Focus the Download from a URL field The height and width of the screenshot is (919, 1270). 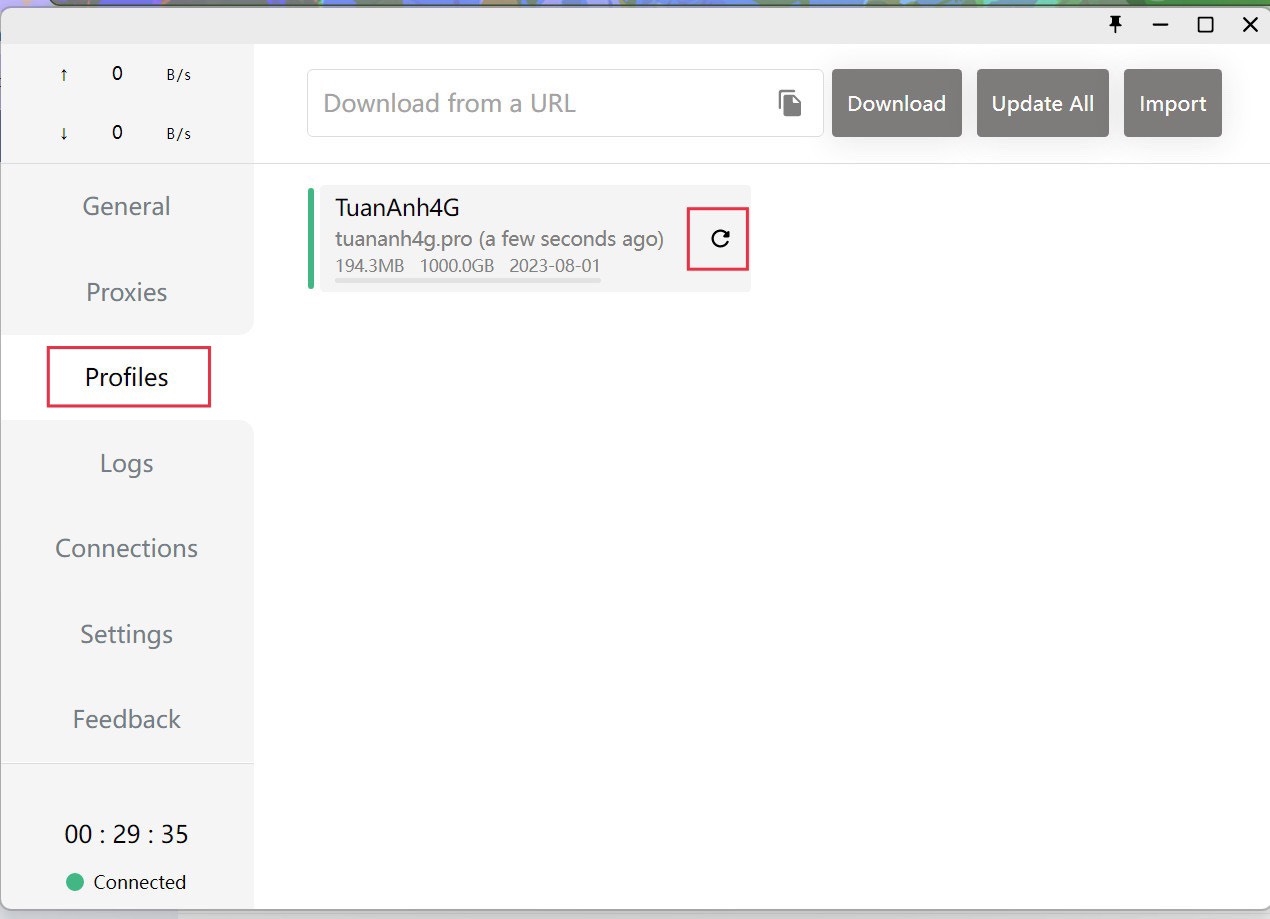(x=540, y=103)
